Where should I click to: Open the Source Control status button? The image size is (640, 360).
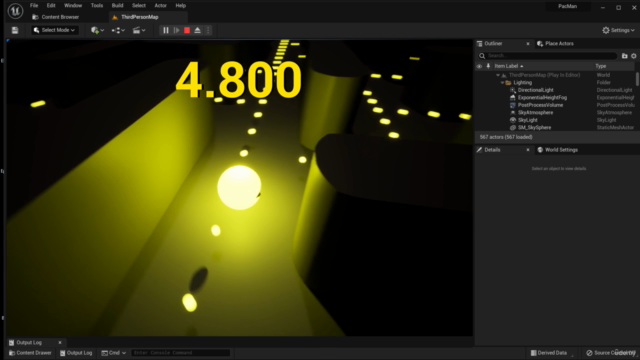(x=611, y=353)
